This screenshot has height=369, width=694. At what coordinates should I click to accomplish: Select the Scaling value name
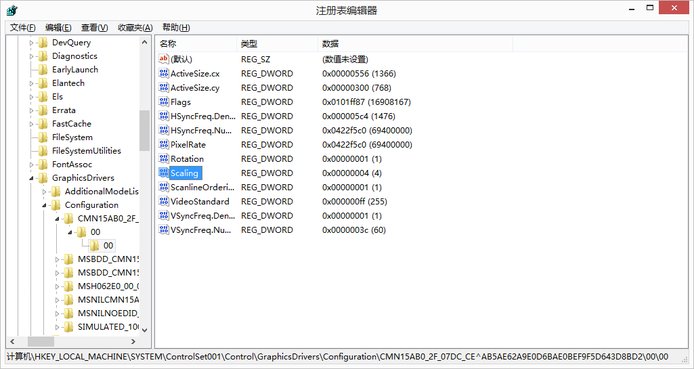coord(184,173)
